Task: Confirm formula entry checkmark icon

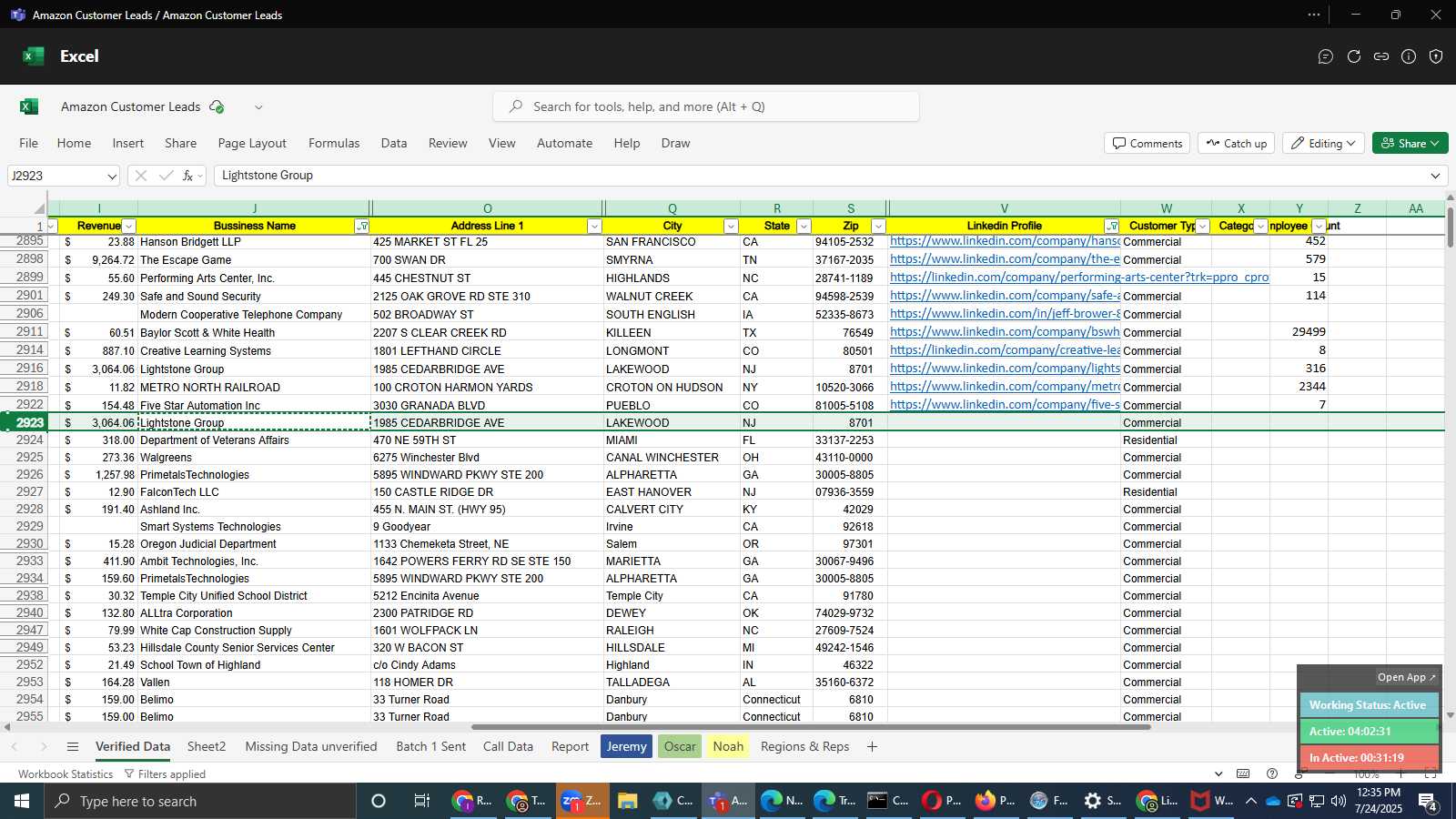Action: 166,176
